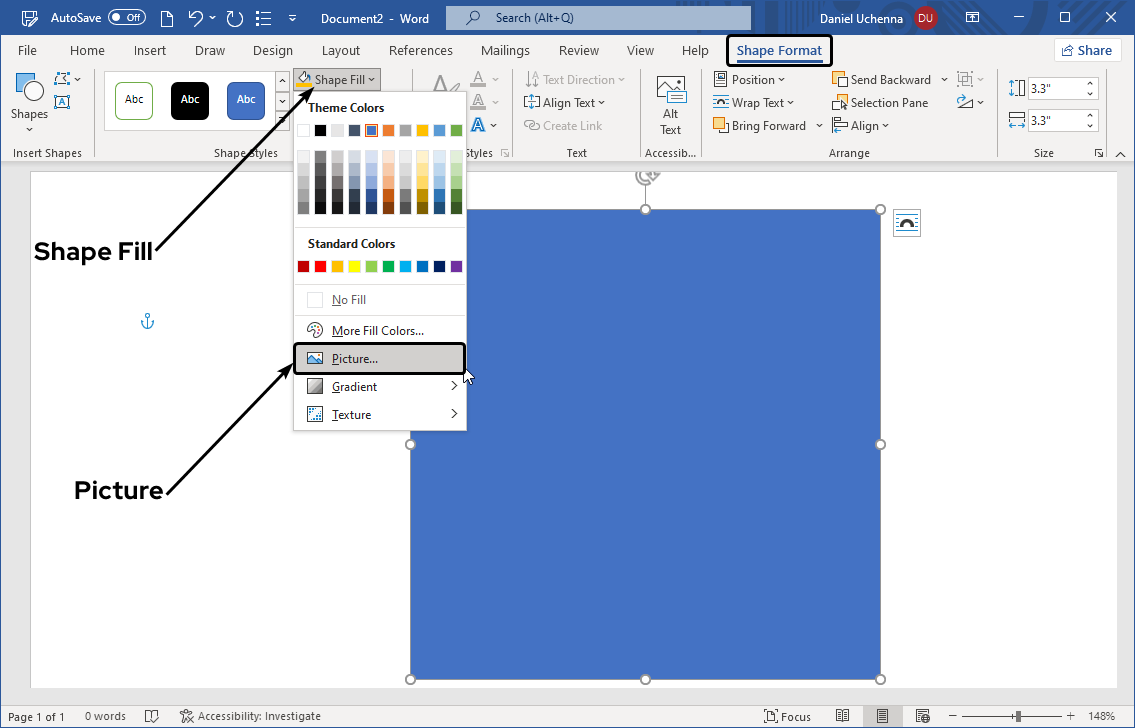Pick the red standard color swatch
This screenshot has width=1135, height=728.
coord(320,267)
